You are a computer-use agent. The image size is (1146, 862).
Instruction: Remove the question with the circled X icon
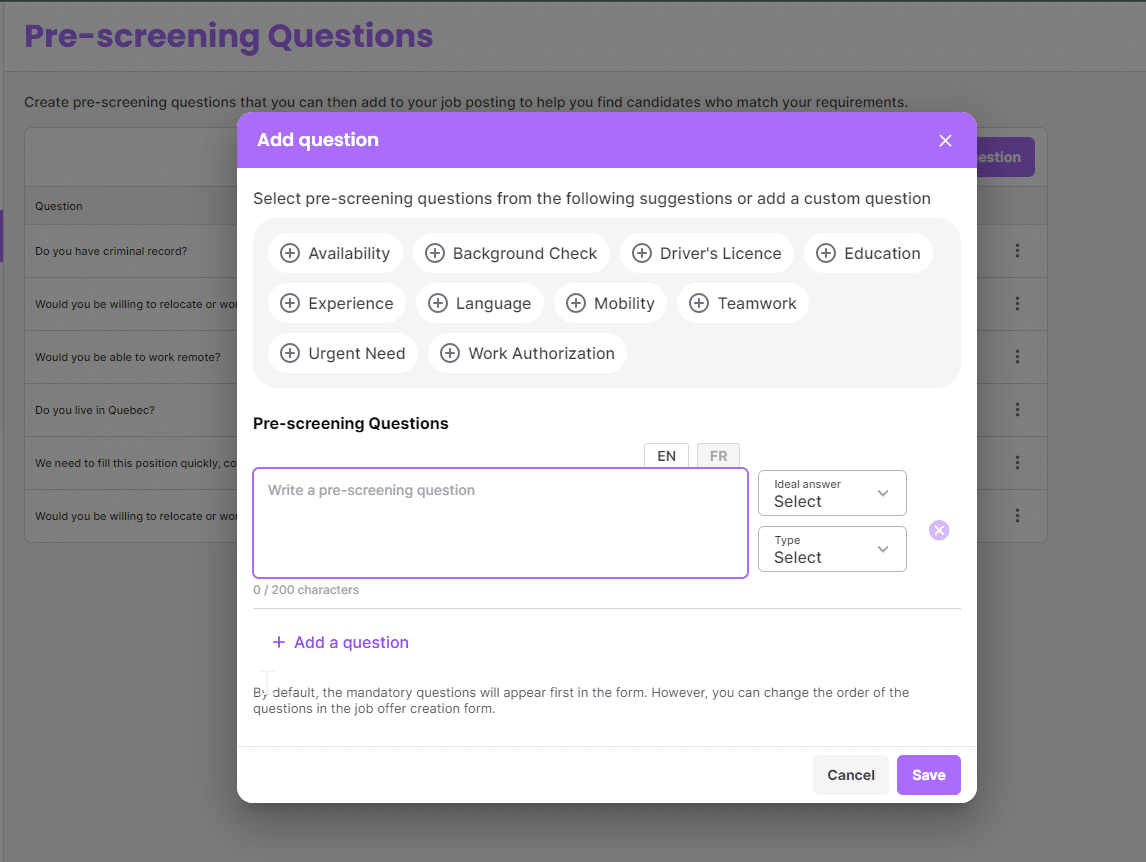[x=939, y=530]
